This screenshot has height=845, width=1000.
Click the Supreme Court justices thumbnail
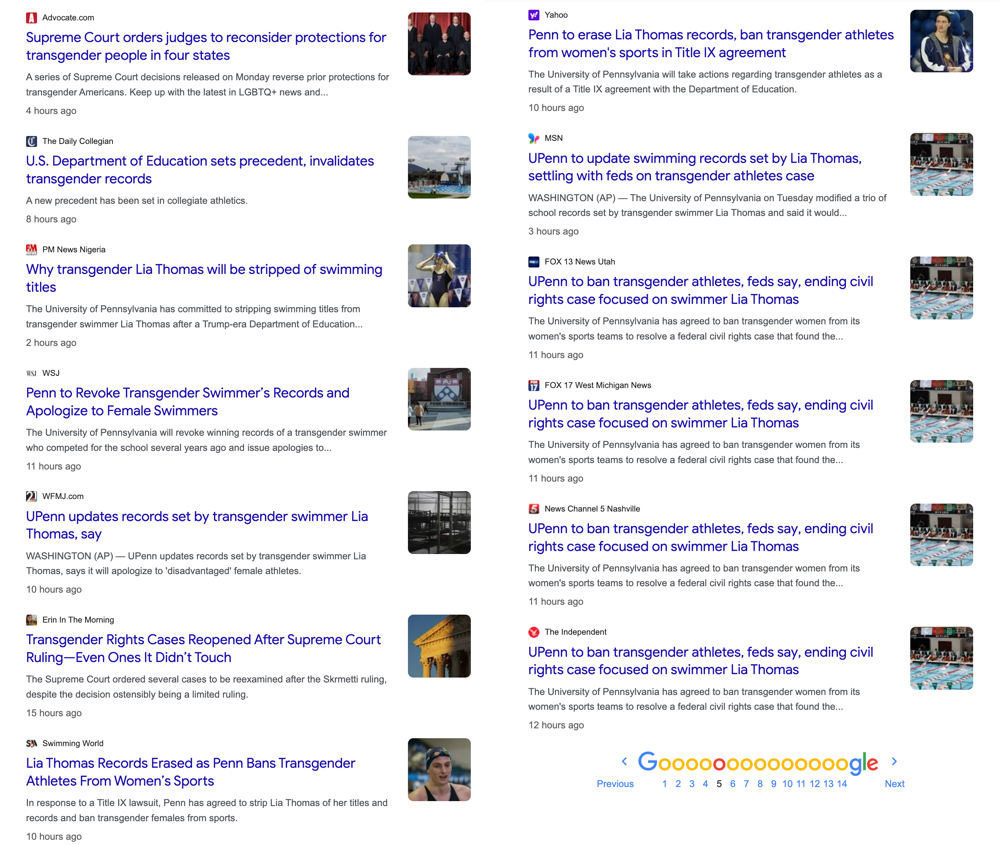click(x=439, y=44)
